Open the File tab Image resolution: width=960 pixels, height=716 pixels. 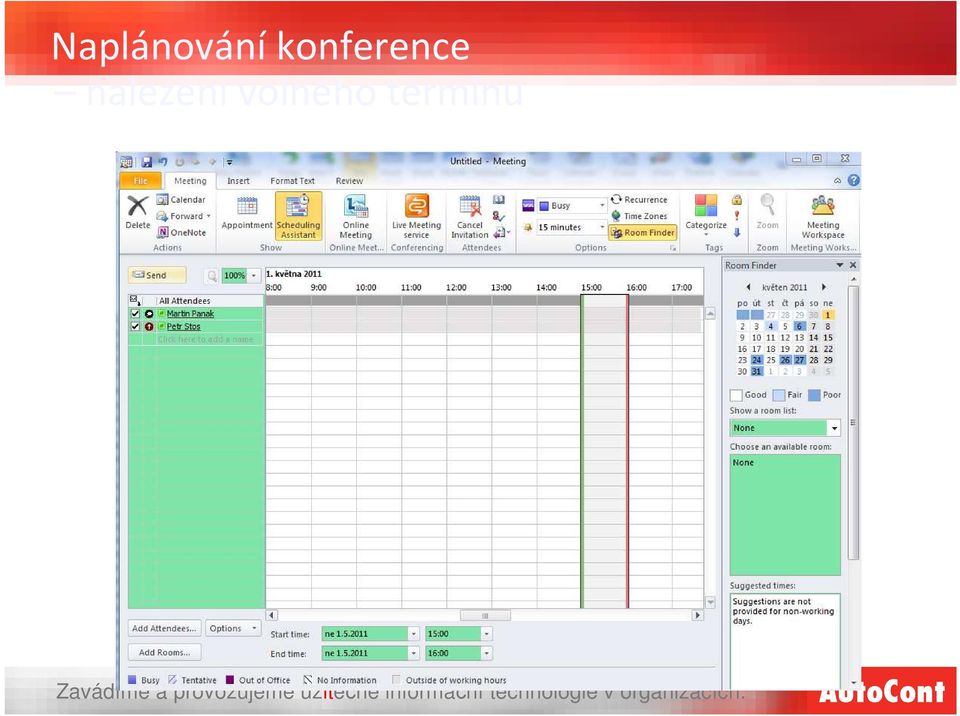pyautogui.click(x=140, y=181)
